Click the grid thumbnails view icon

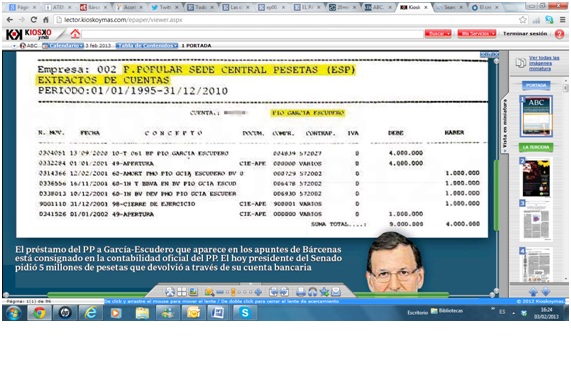tap(182, 292)
